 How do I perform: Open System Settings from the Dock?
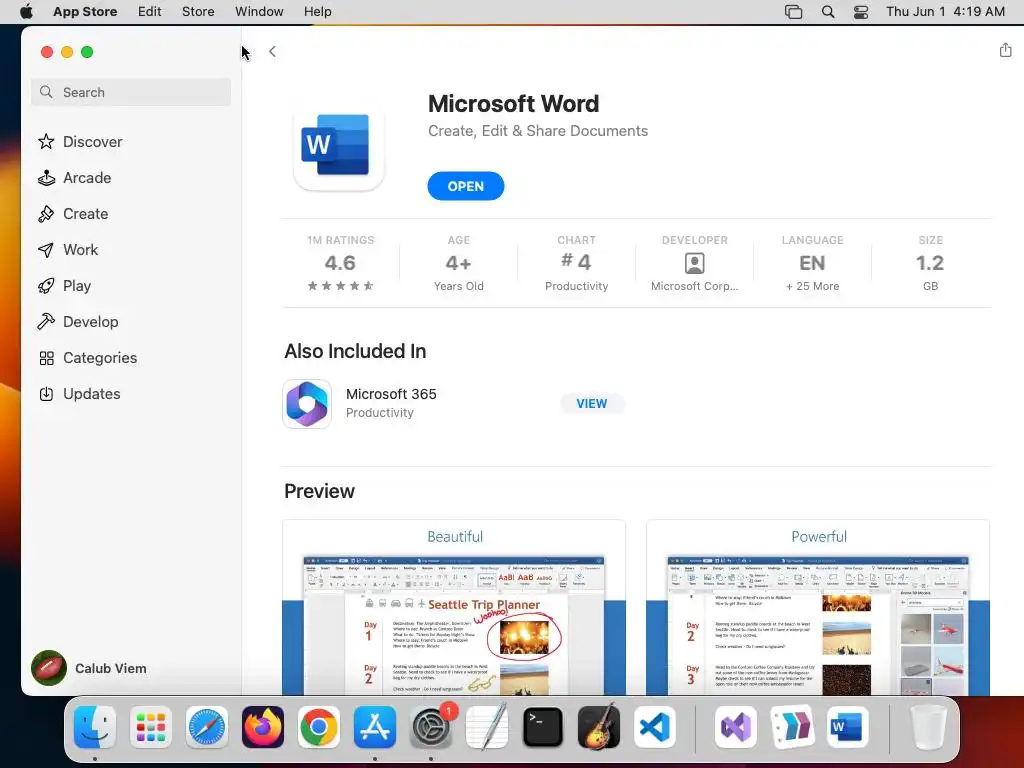coord(431,727)
